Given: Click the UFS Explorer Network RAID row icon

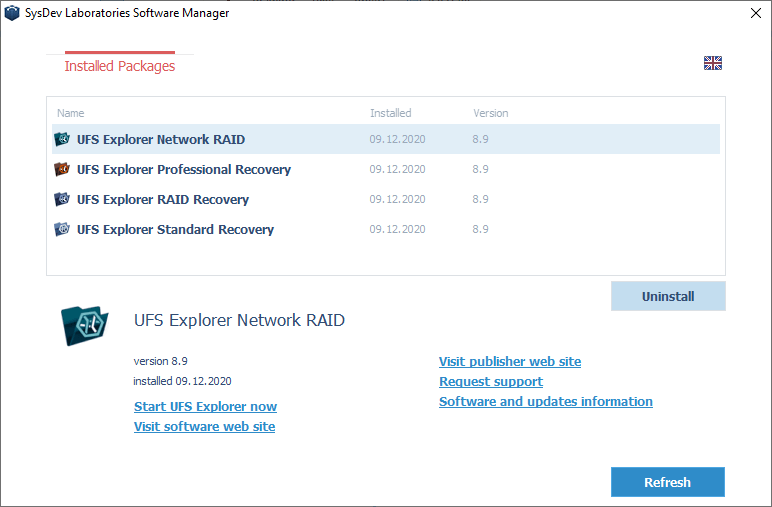Looking at the screenshot, I should pyautogui.click(x=61, y=139).
